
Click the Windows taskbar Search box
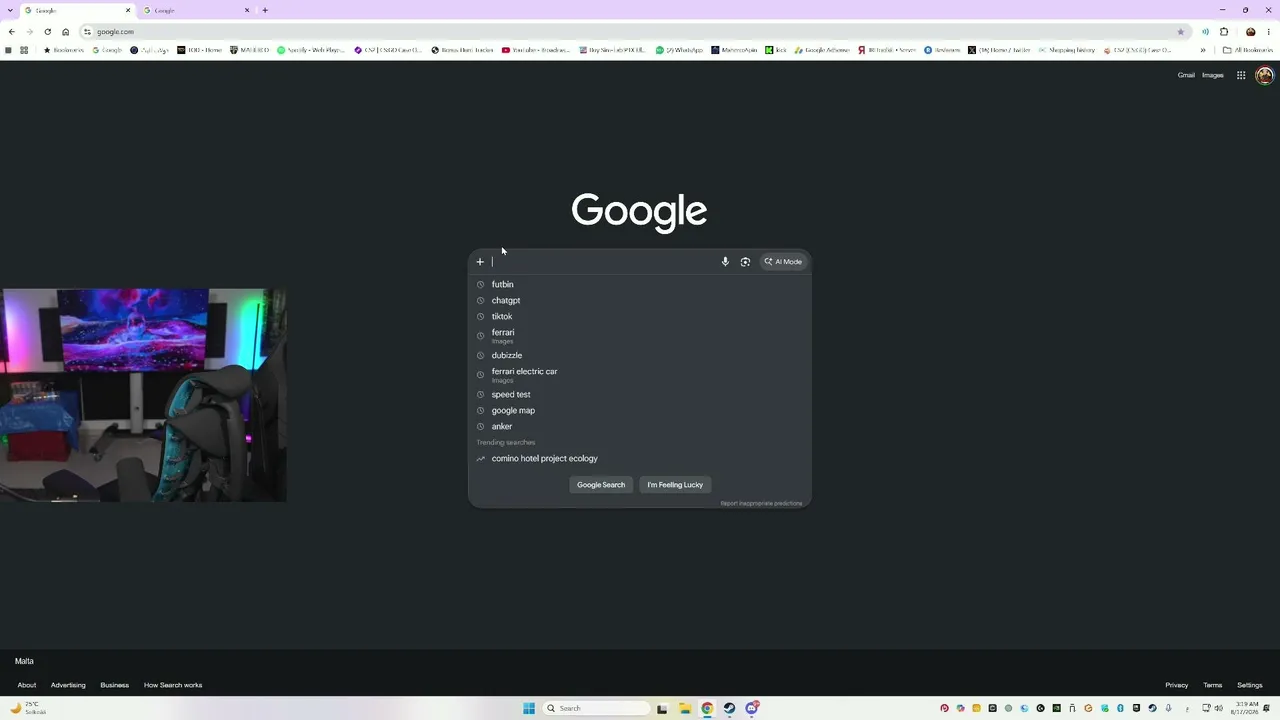click(x=596, y=708)
